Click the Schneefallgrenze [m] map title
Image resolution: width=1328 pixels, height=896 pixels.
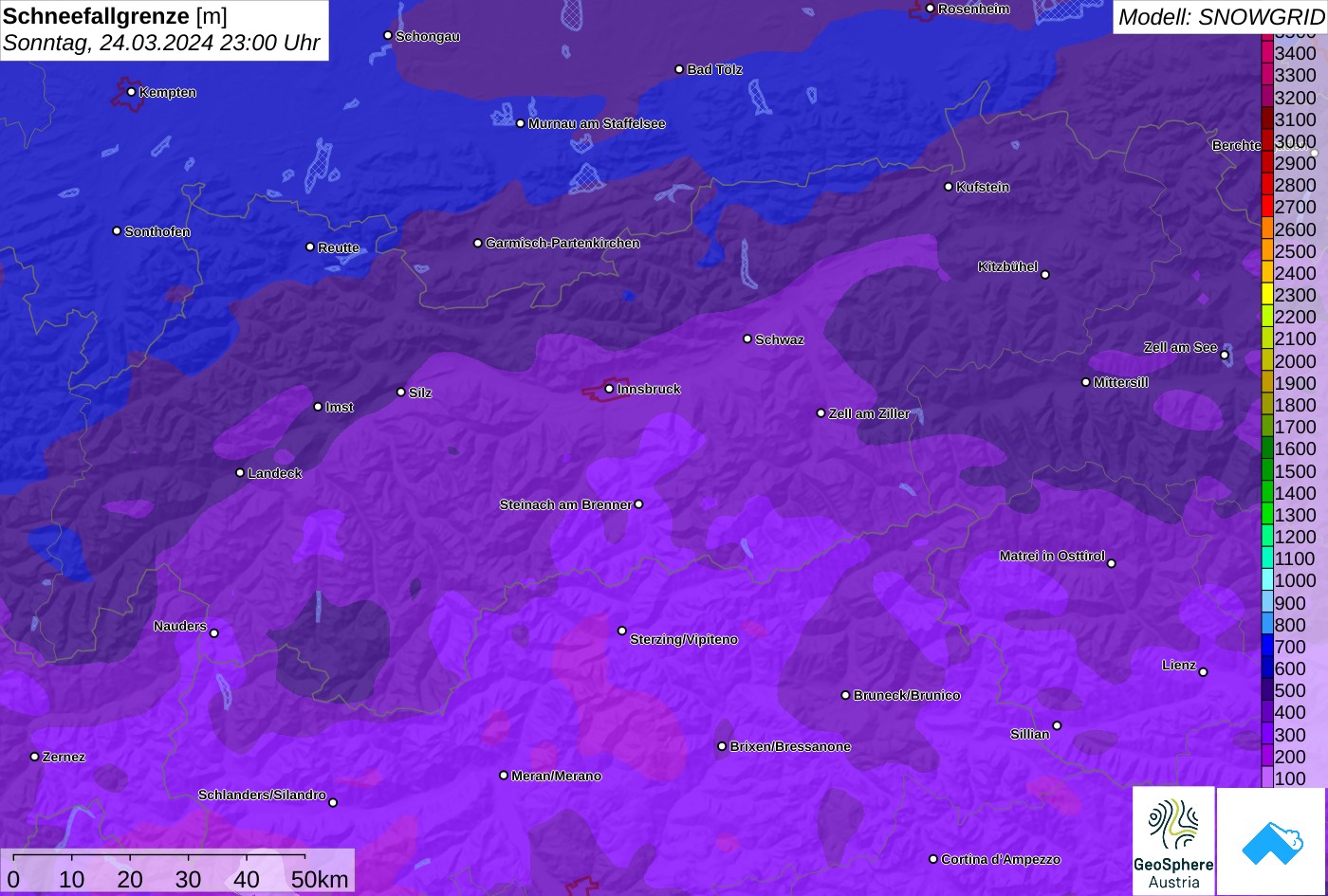click(x=116, y=16)
